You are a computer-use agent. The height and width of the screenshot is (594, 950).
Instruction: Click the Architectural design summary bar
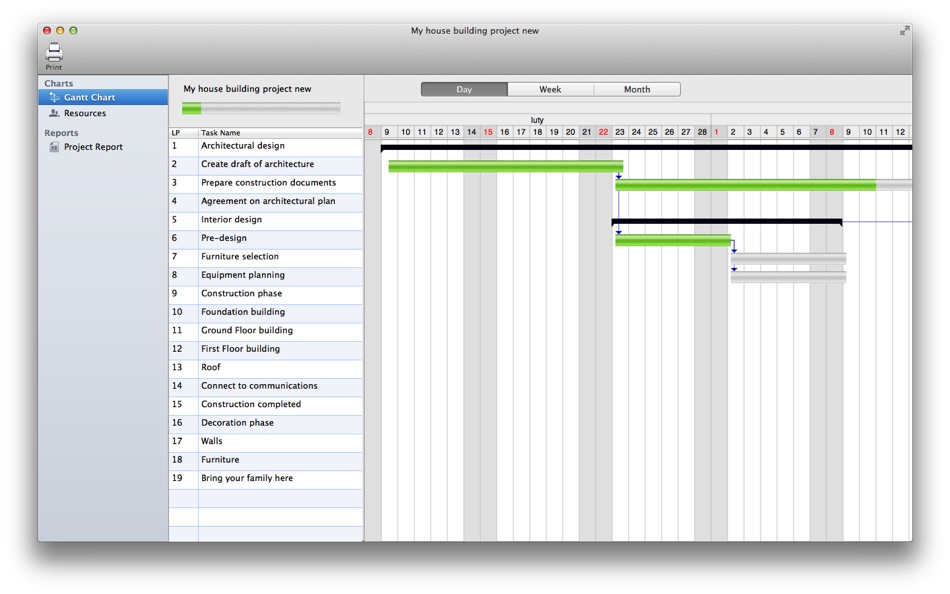coord(646,147)
